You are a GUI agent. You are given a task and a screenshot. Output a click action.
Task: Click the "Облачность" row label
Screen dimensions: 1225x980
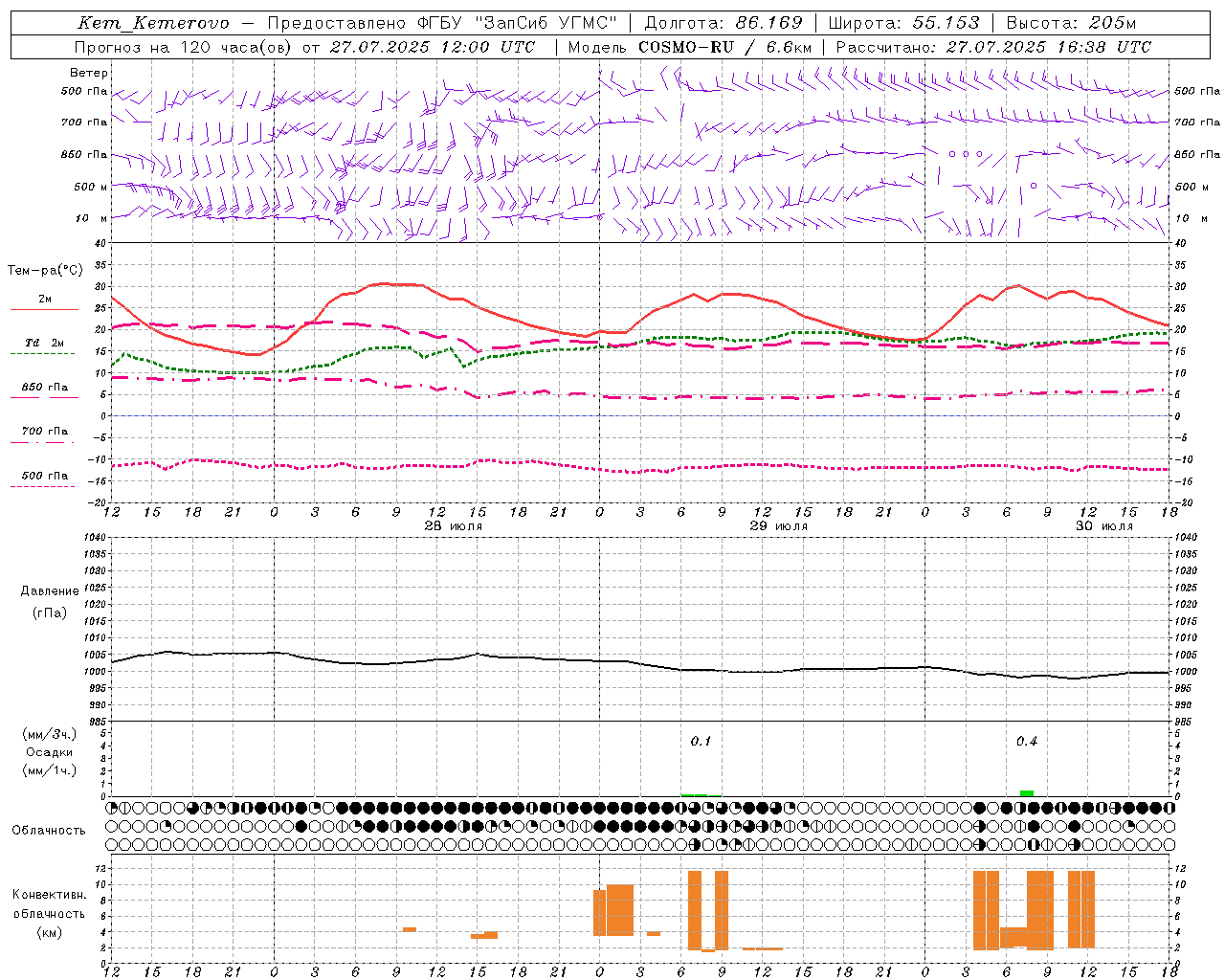[49, 830]
